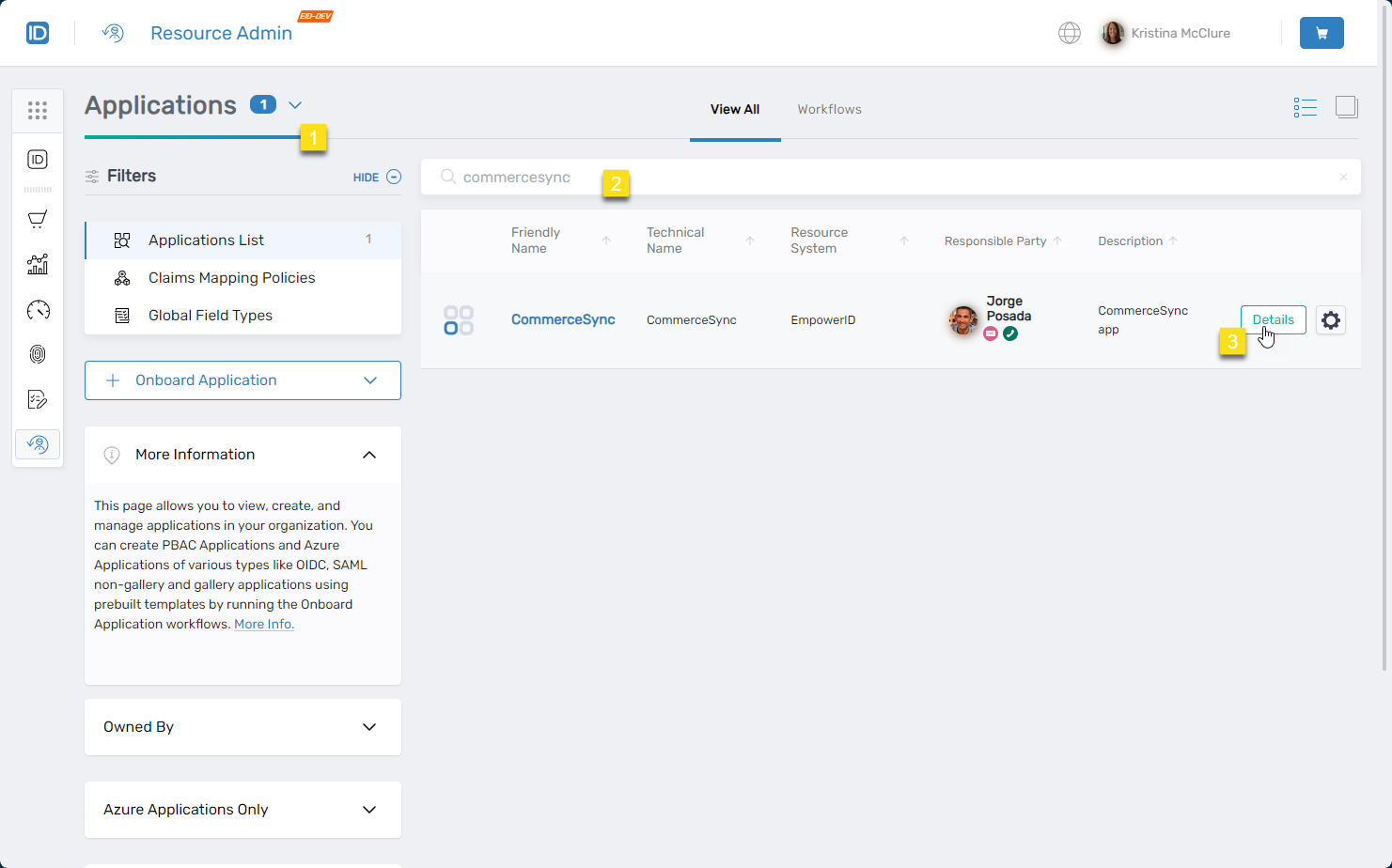
Task: Open the fingerprint sidebar icon
Action: click(38, 354)
